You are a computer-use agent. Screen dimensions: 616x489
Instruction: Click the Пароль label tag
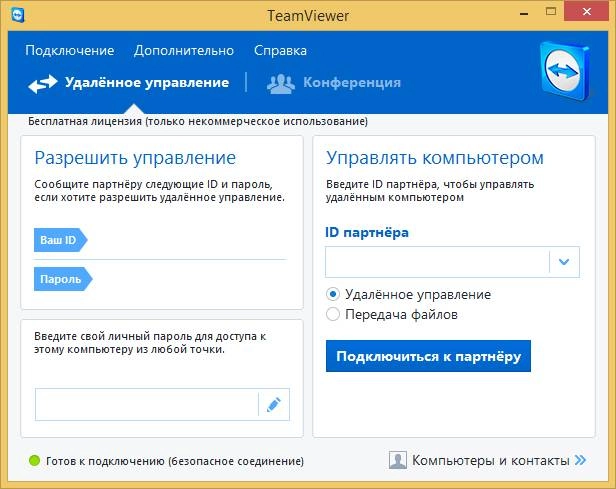[63, 279]
